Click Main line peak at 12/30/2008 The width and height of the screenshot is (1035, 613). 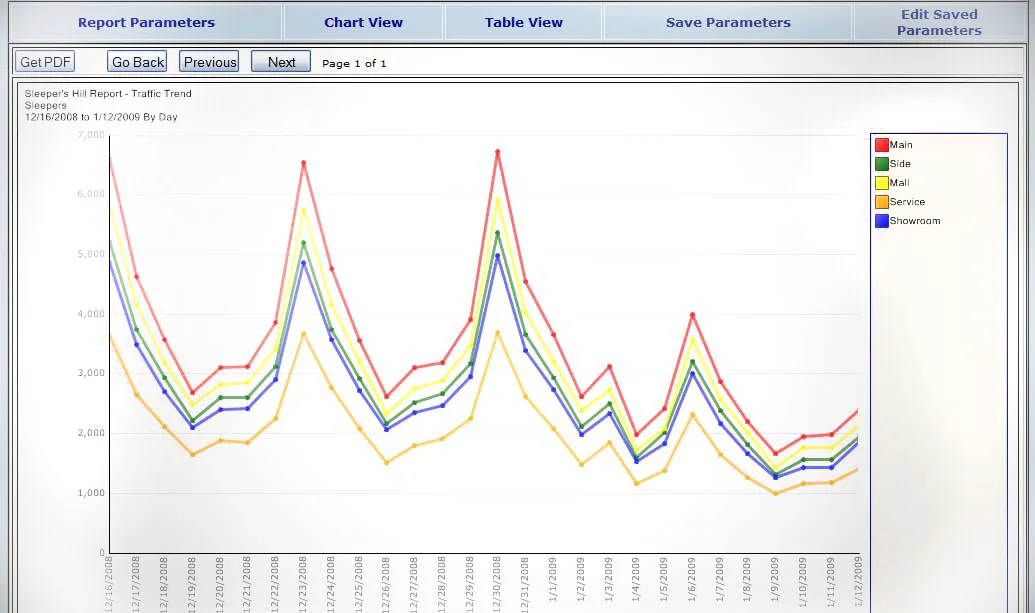tap(497, 152)
